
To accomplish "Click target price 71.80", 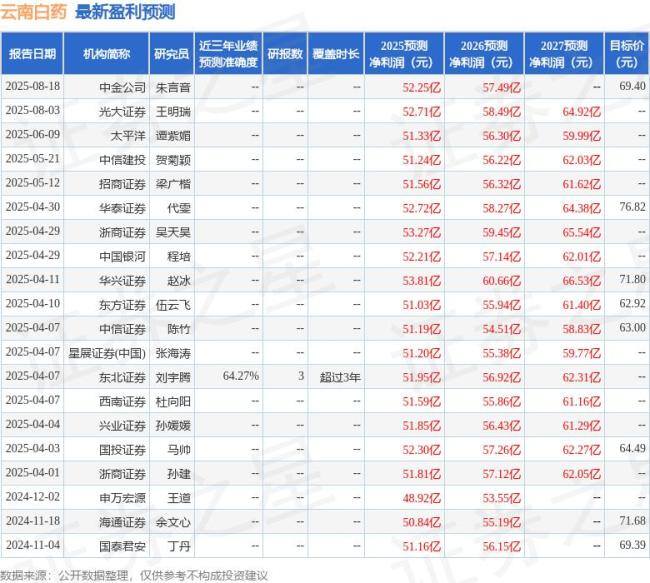I will pos(632,279).
